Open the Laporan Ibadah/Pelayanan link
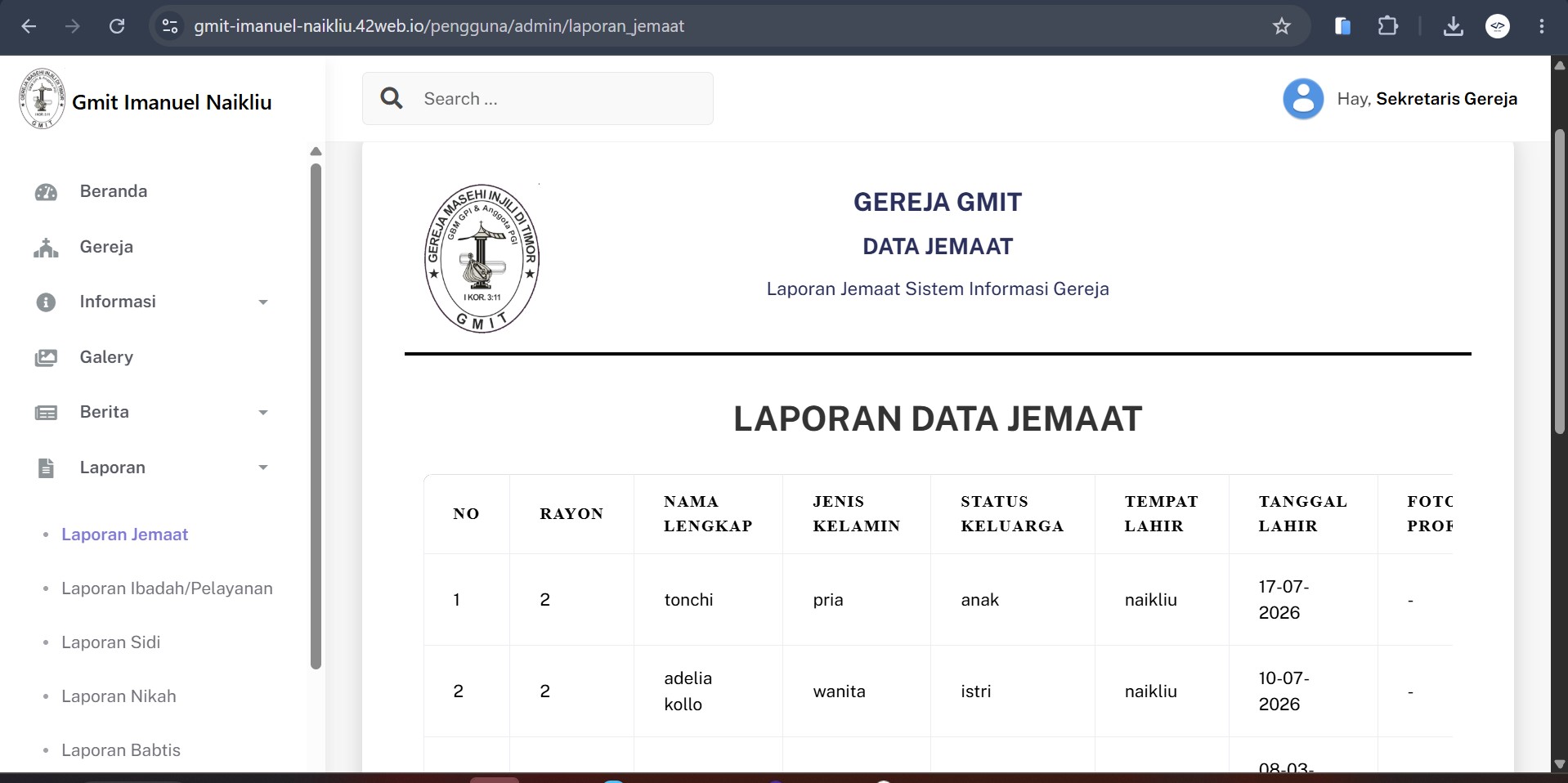1568x783 pixels. [x=167, y=588]
